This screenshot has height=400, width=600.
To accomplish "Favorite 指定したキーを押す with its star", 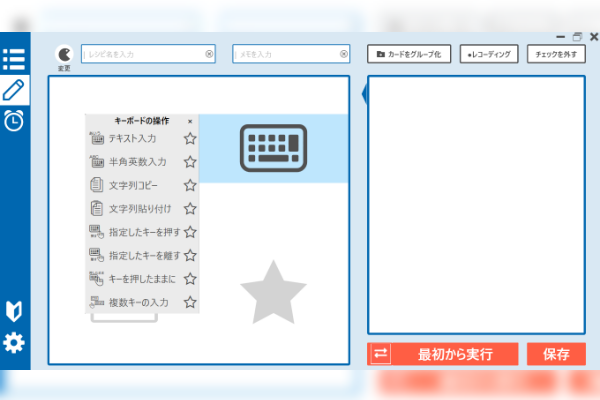I will tap(190, 232).
